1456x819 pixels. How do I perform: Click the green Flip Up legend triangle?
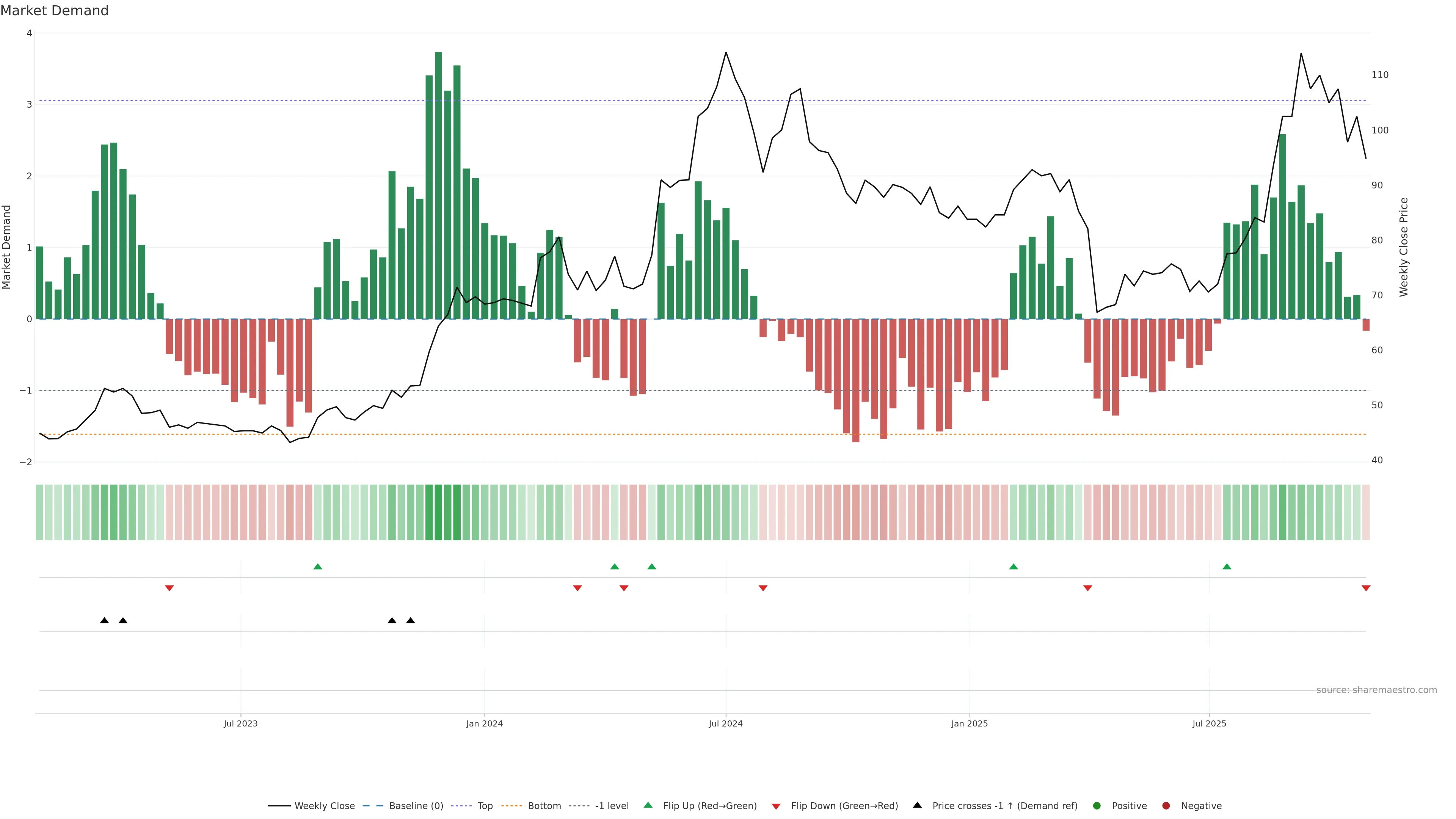(648, 805)
